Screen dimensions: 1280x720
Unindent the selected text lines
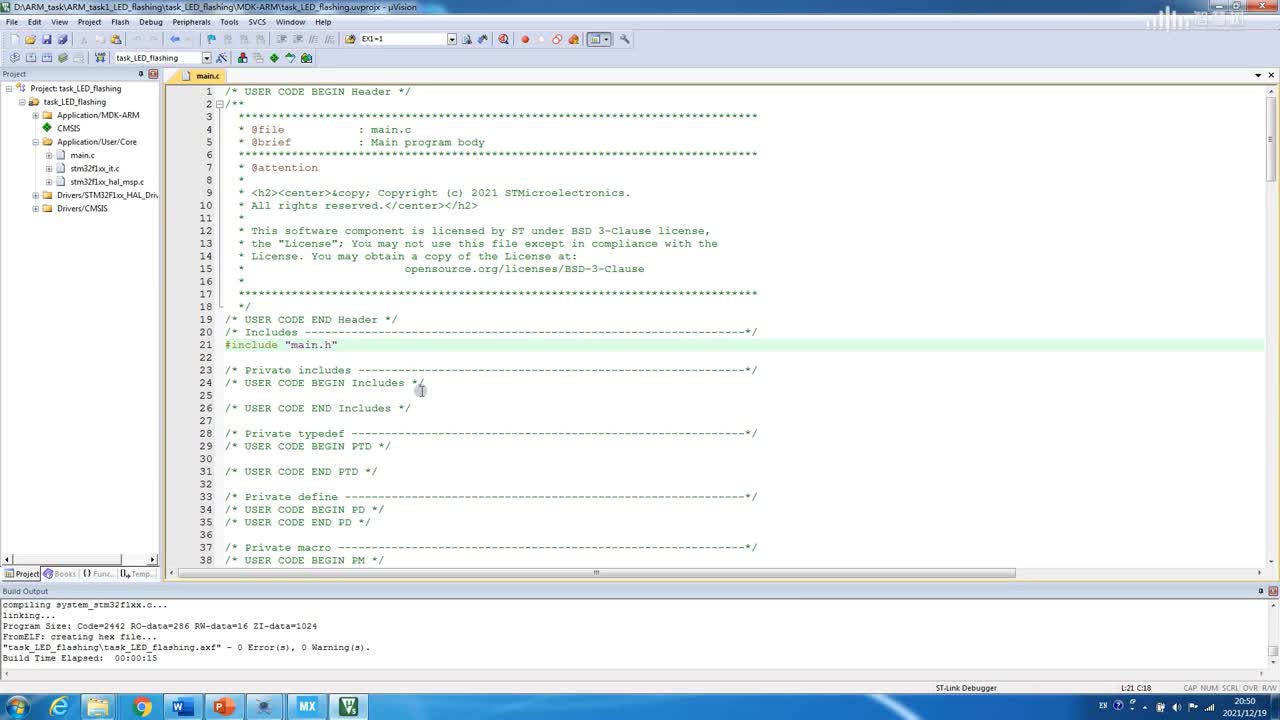pos(298,39)
